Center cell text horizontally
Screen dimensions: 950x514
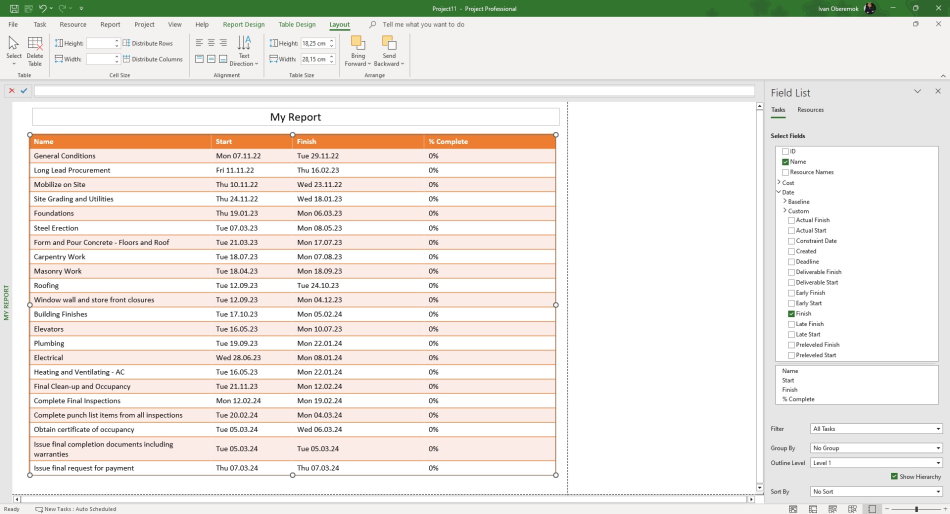pyautogui.click(x=211, y=42)
